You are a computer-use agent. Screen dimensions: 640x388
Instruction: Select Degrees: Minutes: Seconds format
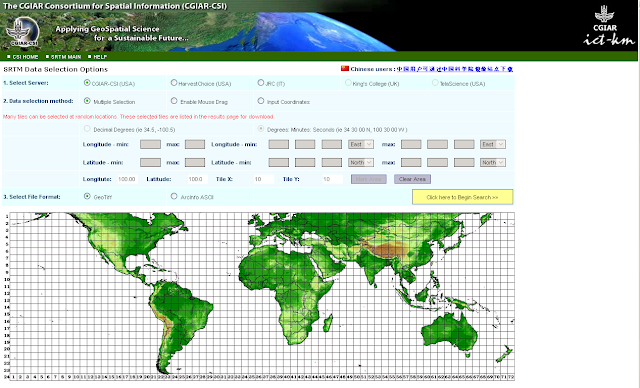pos(261,129)
